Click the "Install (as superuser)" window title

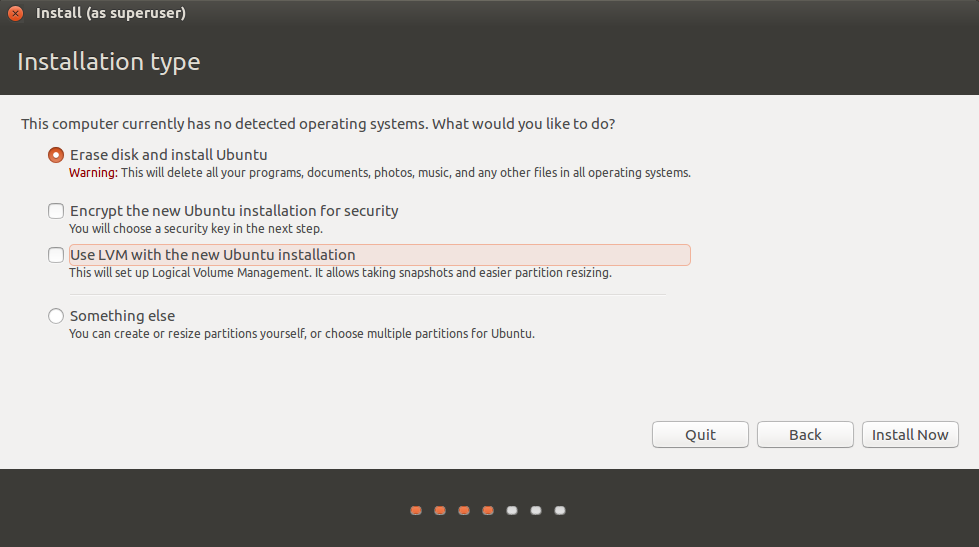(x=111, y=13)
